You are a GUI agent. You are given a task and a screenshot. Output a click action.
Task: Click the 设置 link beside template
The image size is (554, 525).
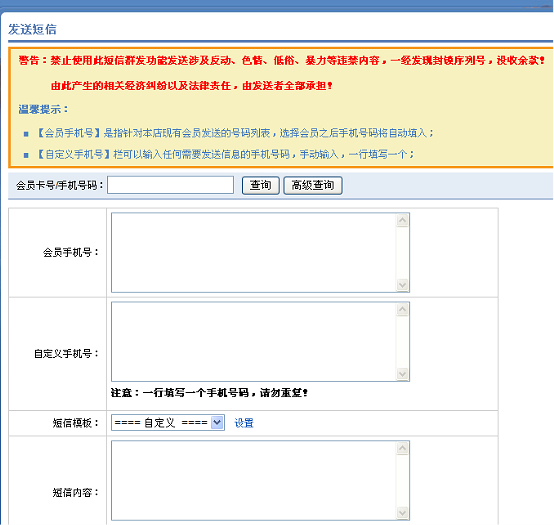(x=244, y=423)
